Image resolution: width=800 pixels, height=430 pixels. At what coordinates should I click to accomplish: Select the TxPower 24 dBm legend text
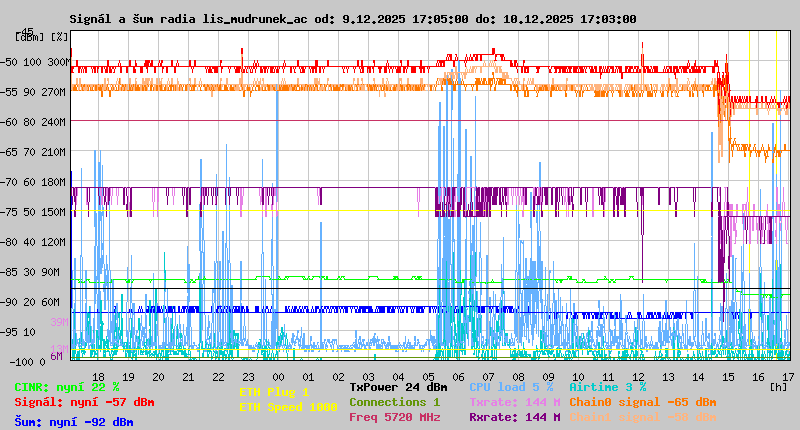point(398,386)
